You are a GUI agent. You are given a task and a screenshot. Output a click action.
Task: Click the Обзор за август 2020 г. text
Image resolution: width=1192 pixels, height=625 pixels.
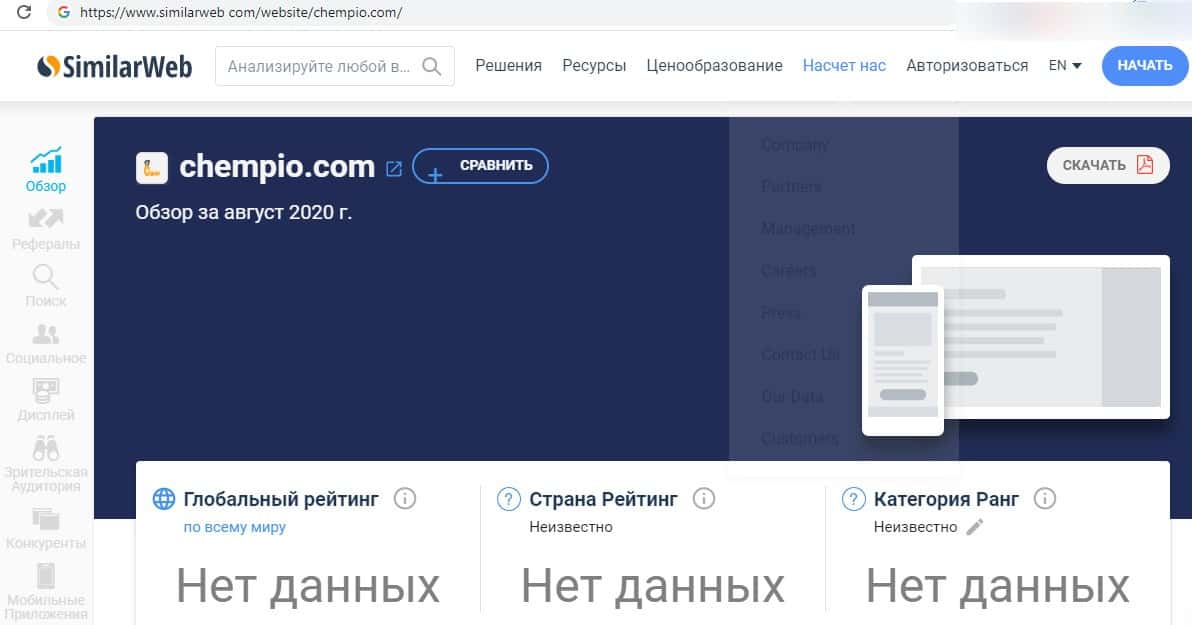243,212
